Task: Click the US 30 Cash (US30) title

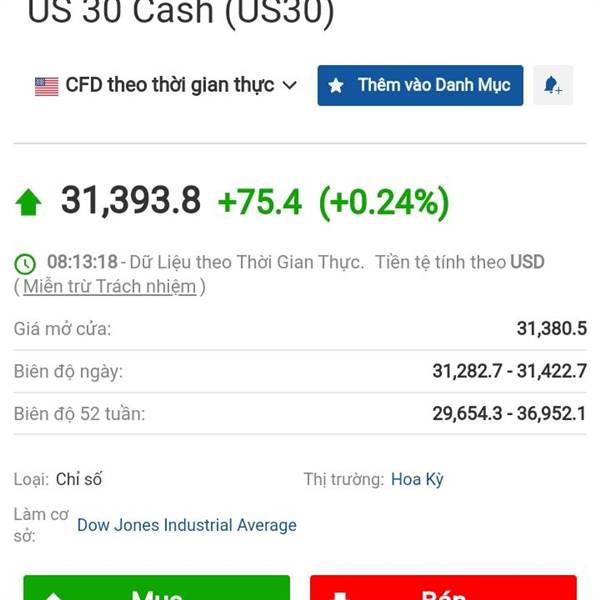Action: pyautogui.click(x=181, y=13)
